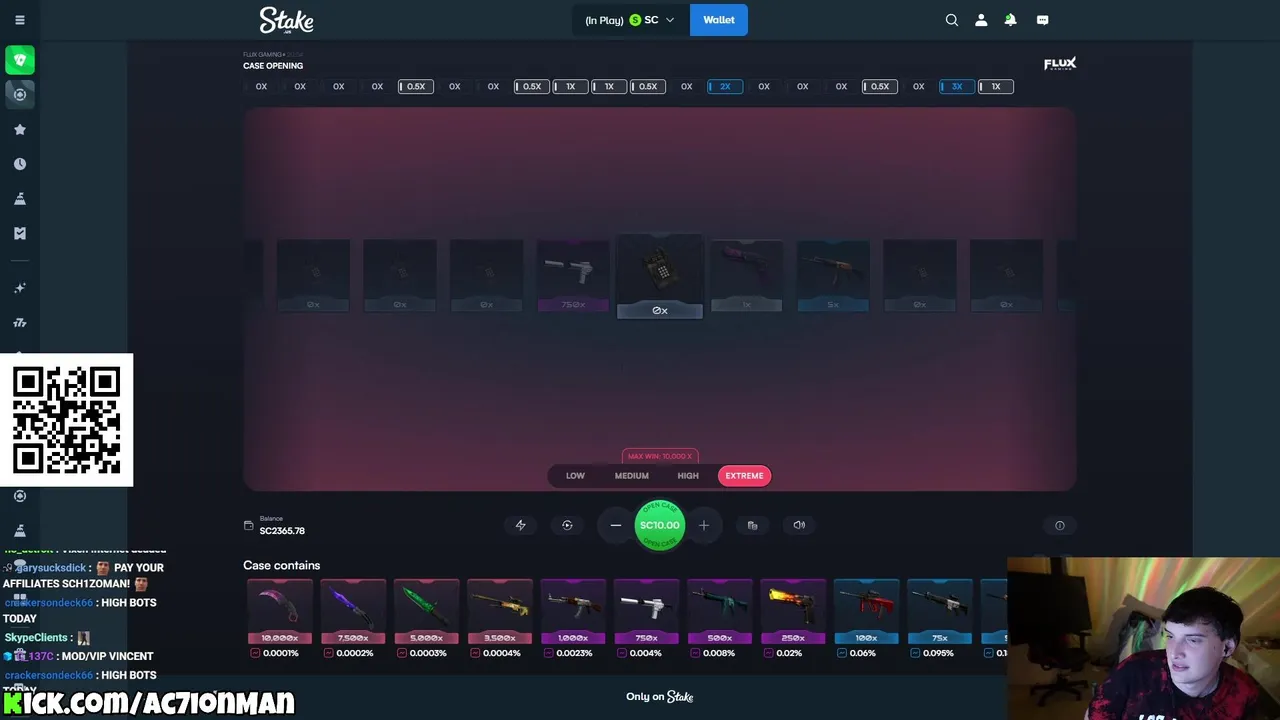Click the wallet icon beside Balance
This screenshot has width=1280, height=720.
(249, 525)
